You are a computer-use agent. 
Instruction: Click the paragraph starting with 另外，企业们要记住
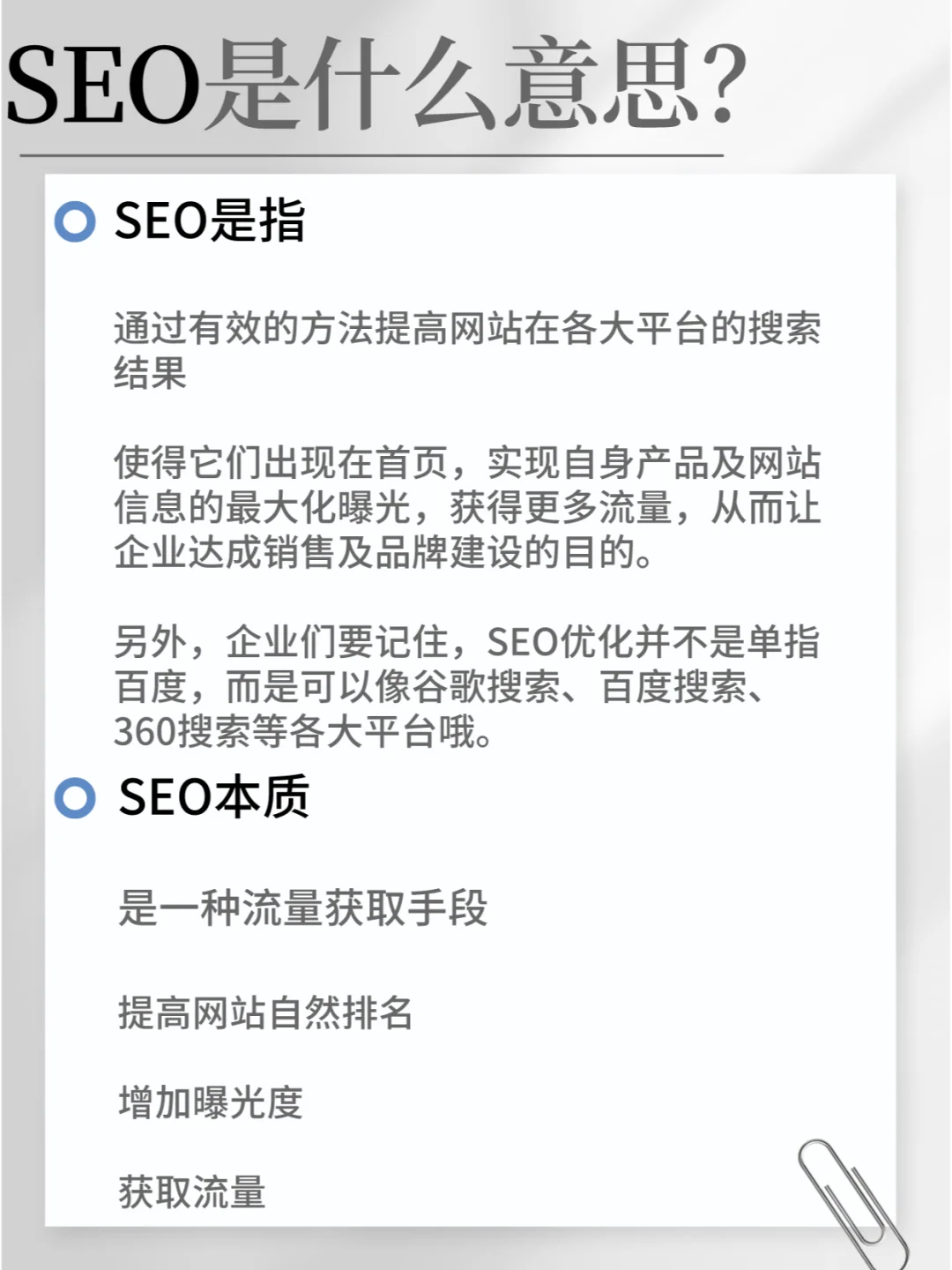(467, 686)
